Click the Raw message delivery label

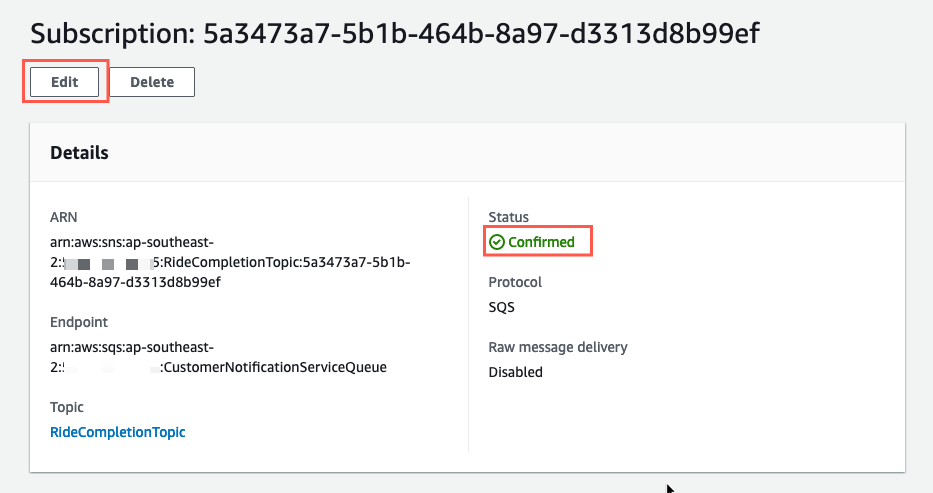(558, 347)
